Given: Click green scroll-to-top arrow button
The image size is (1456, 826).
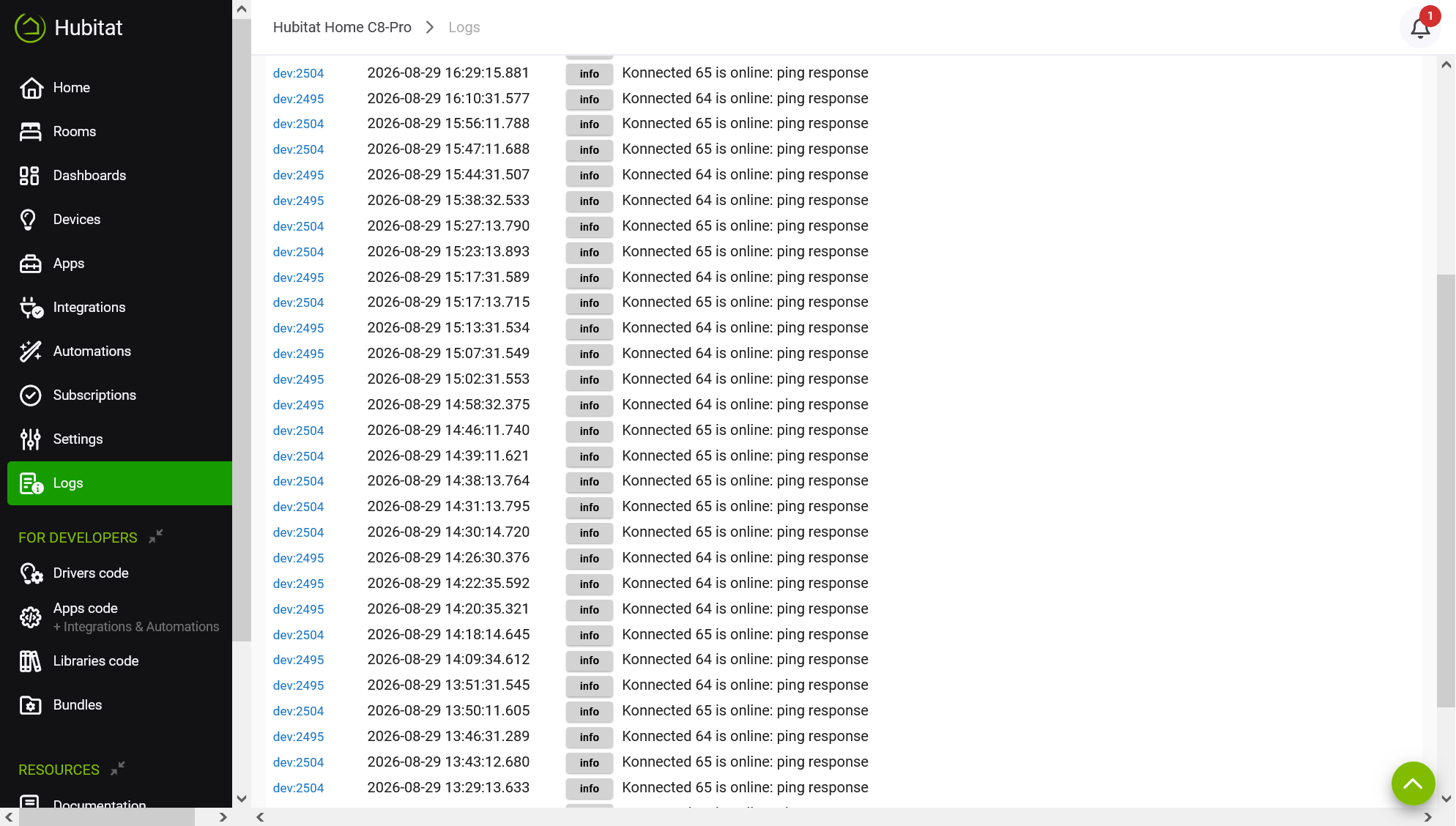Looking at the screenshot, I should tap(1413, 784).
